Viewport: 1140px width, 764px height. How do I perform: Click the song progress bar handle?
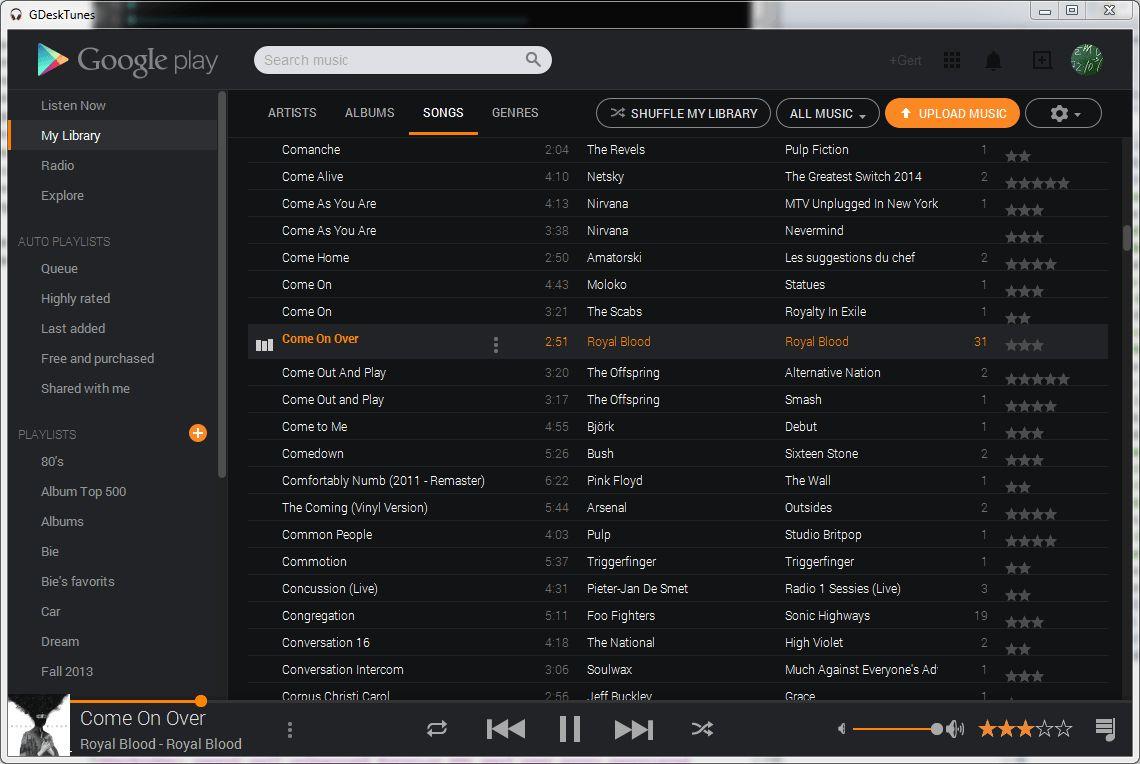point(201,701)
